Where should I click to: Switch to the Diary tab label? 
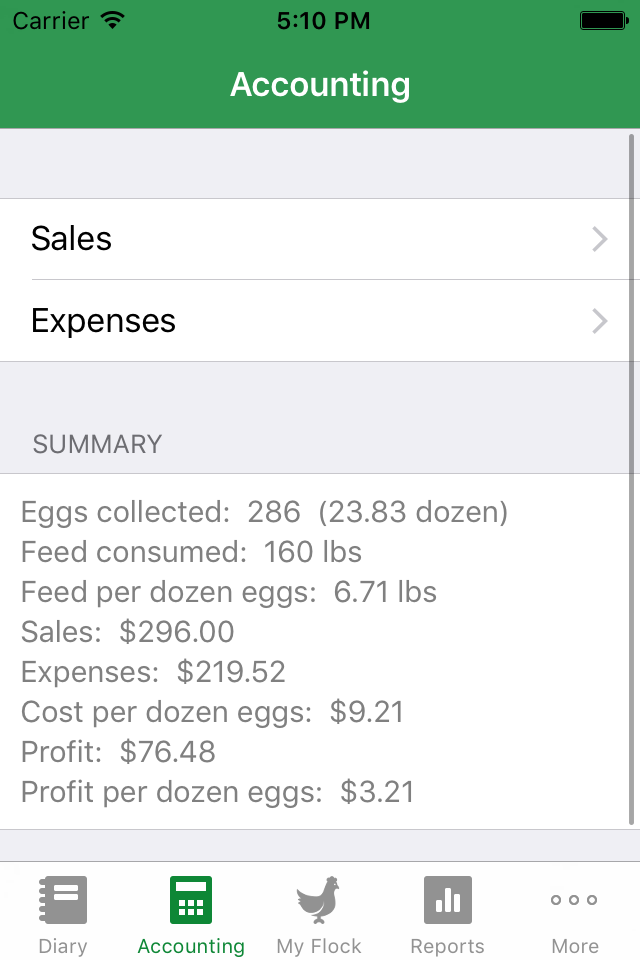coord(63,946)
